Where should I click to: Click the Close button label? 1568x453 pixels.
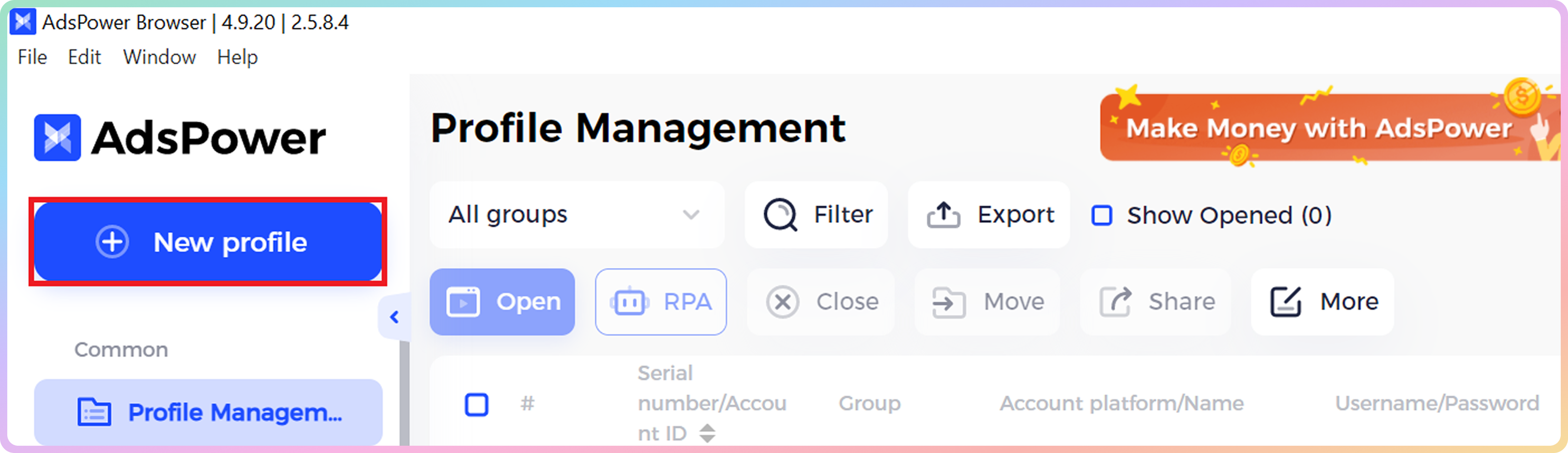[x=847, y=302]
